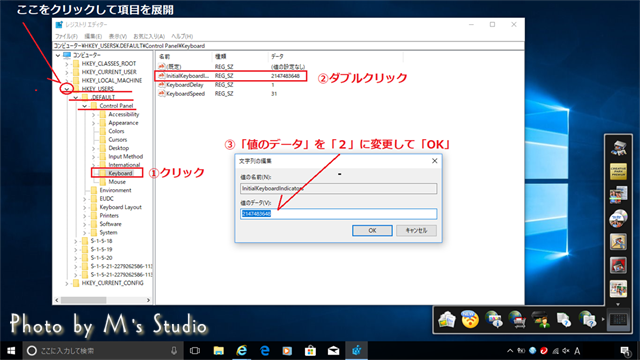This screenshot has width=640, height=360.
Task: Open the ヘルプ(H) menu
Action: (182, 36)
